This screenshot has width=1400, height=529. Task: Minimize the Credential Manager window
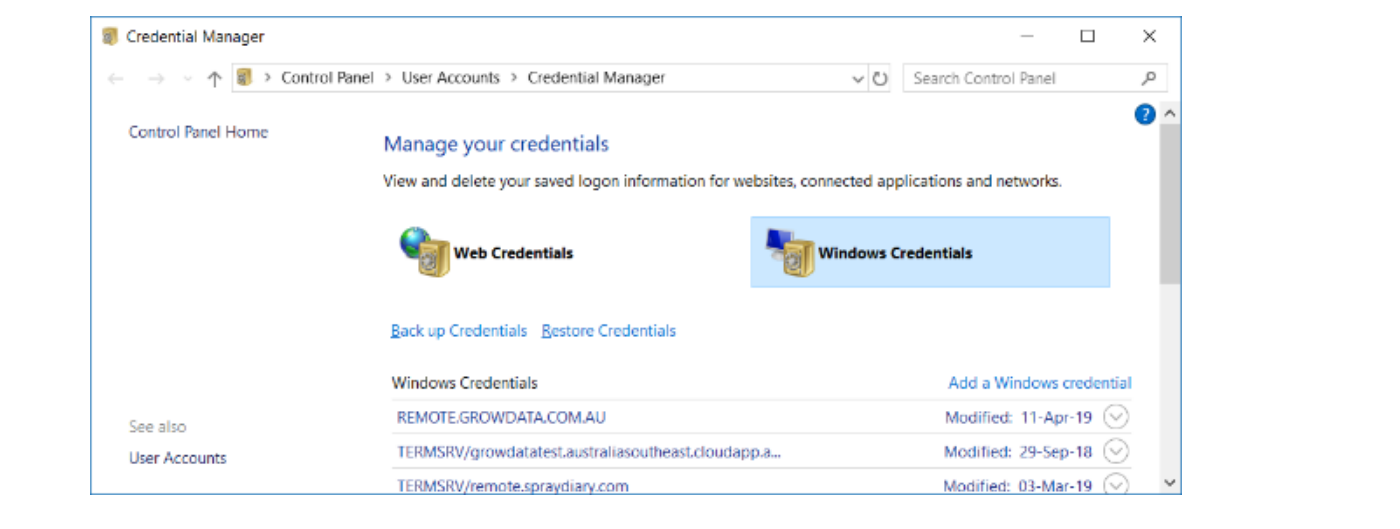point(1027,37)
